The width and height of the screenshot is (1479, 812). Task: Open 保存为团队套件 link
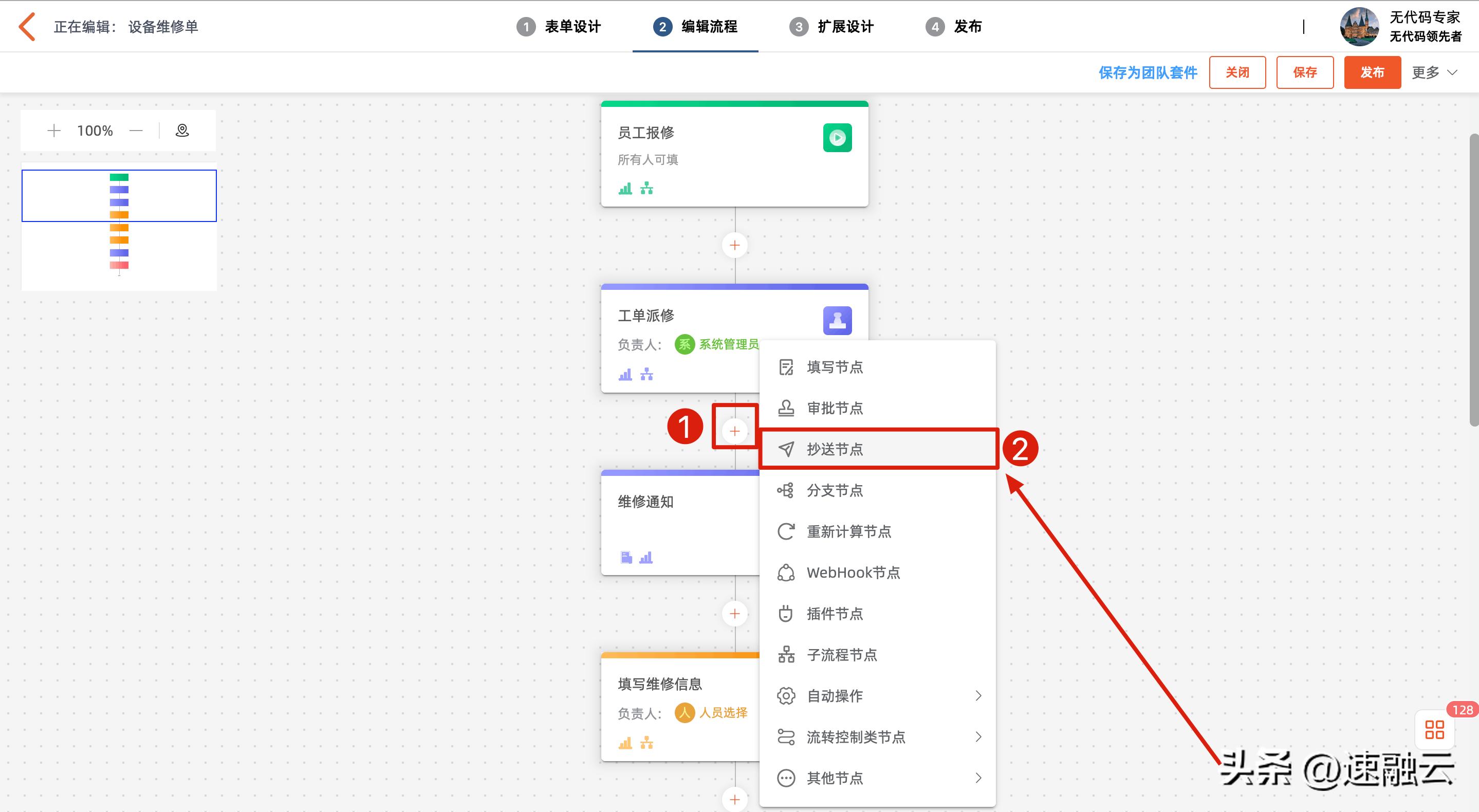click(1147, 72)
